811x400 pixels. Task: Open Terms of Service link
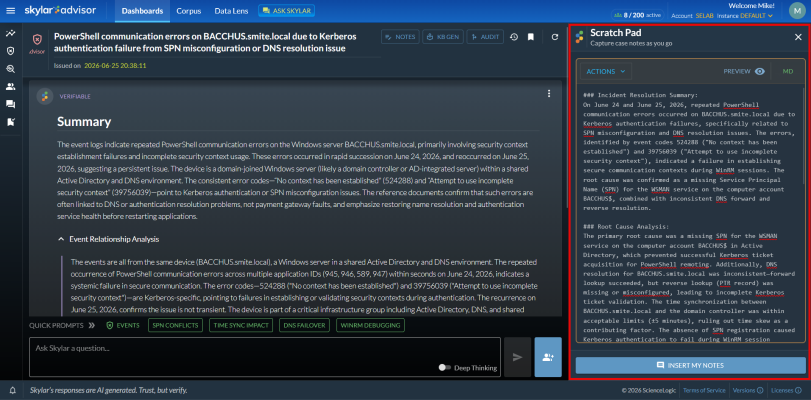point(704,390)
